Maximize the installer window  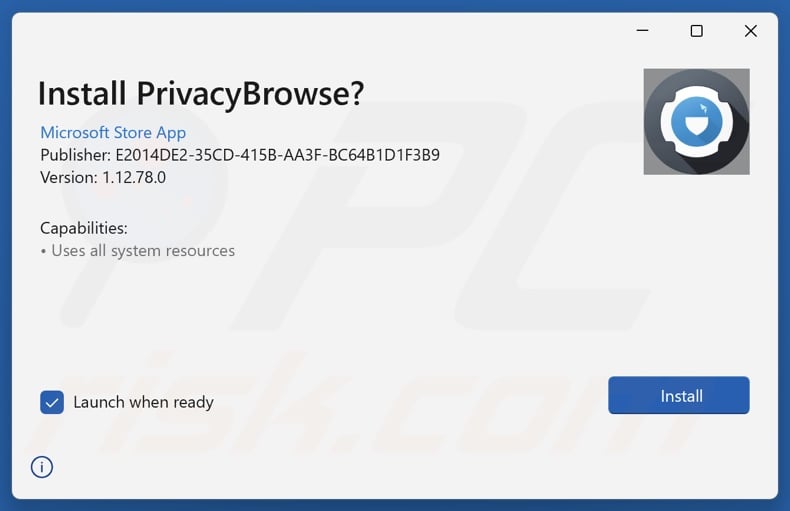click(697, 31)
